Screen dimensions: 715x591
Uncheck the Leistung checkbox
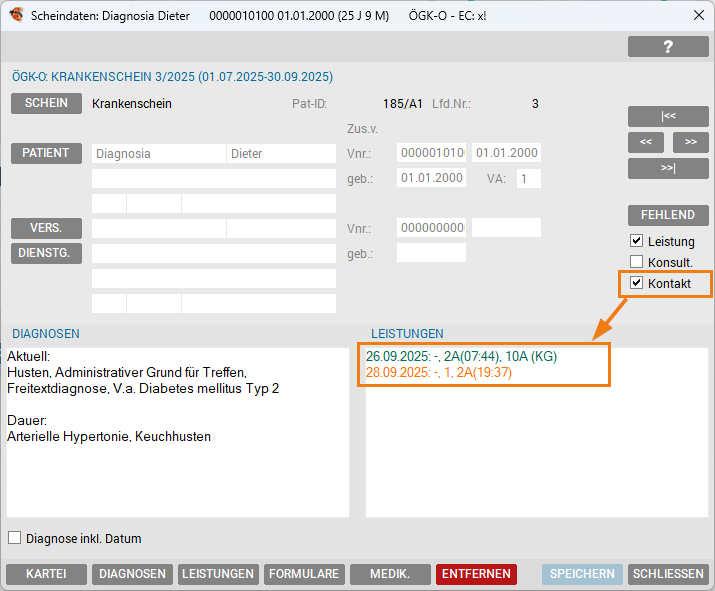pos(636,241)
